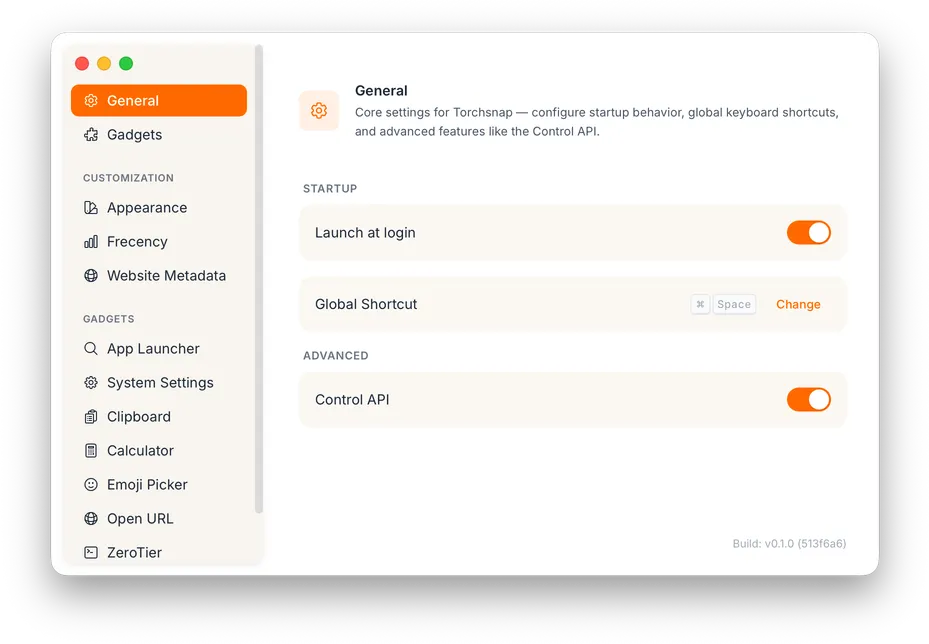The width and height of the screenshot is (929, 644).
Task: Click the Appearance palette icon in sidebar
Action: click(x=91, y=208)
